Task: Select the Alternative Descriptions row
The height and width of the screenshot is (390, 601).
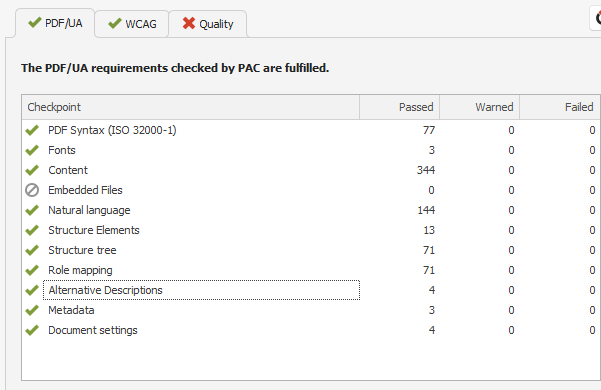Action: pyautogui.click(x=311, y=290)
